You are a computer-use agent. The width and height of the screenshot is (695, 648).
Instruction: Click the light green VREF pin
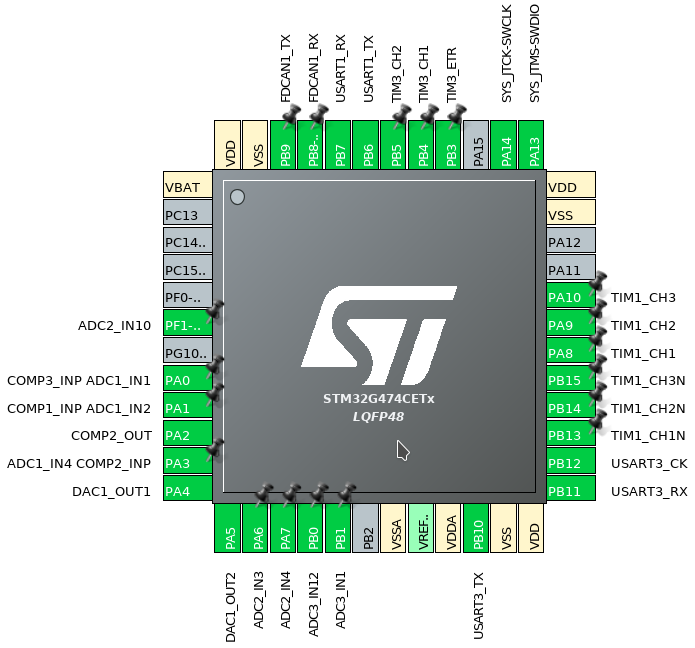click(422, 528)
